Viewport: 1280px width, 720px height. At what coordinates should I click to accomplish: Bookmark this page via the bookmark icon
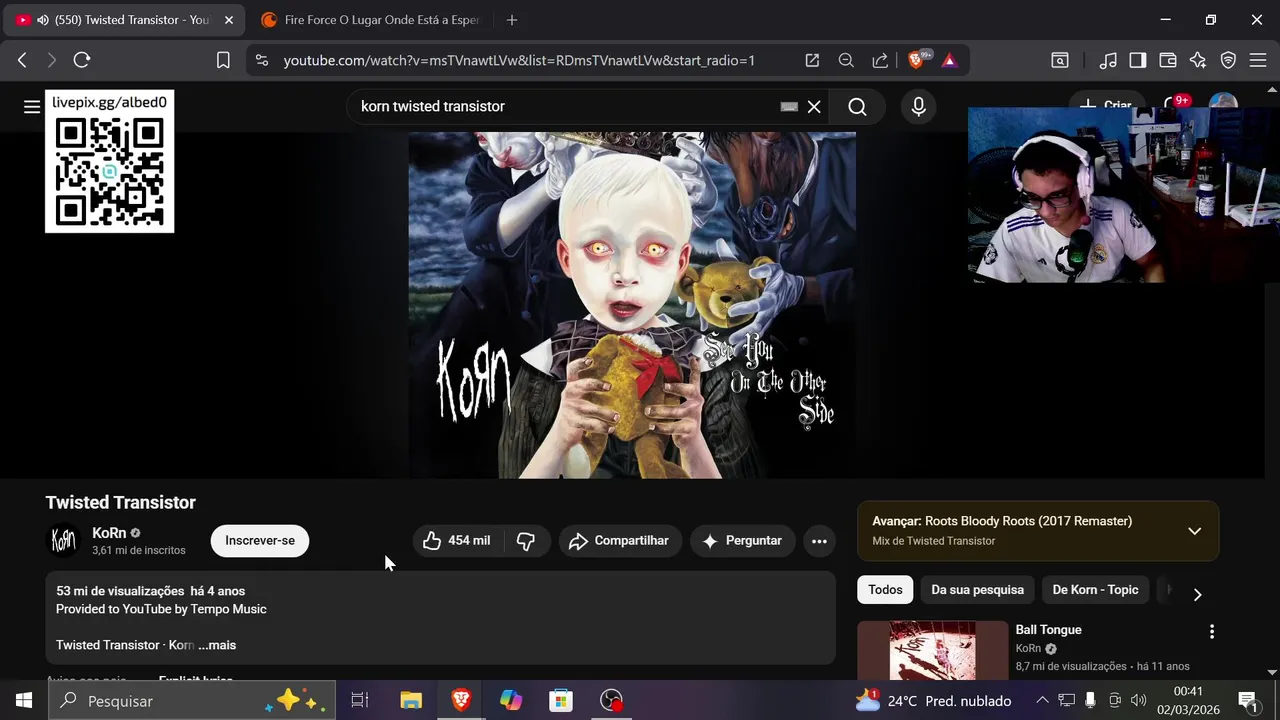pyautogui.click(x=223, y=60)
